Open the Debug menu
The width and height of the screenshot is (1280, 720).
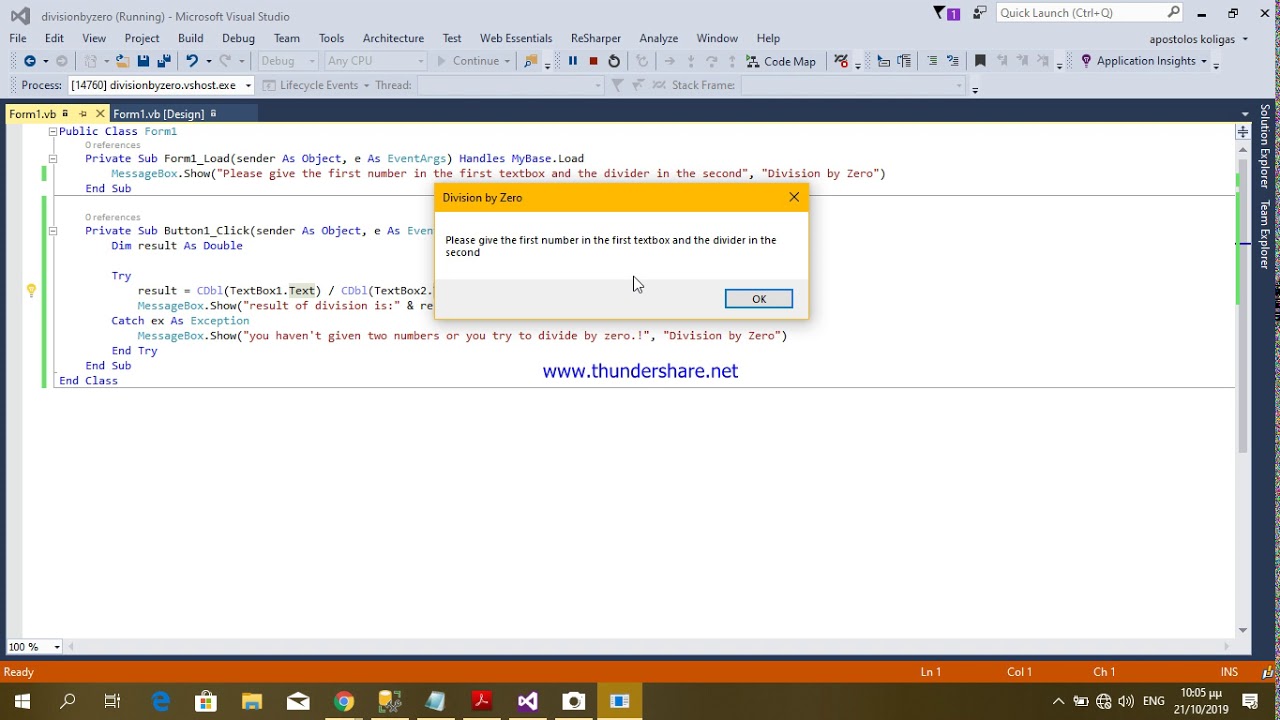click(x=238, y=38)
